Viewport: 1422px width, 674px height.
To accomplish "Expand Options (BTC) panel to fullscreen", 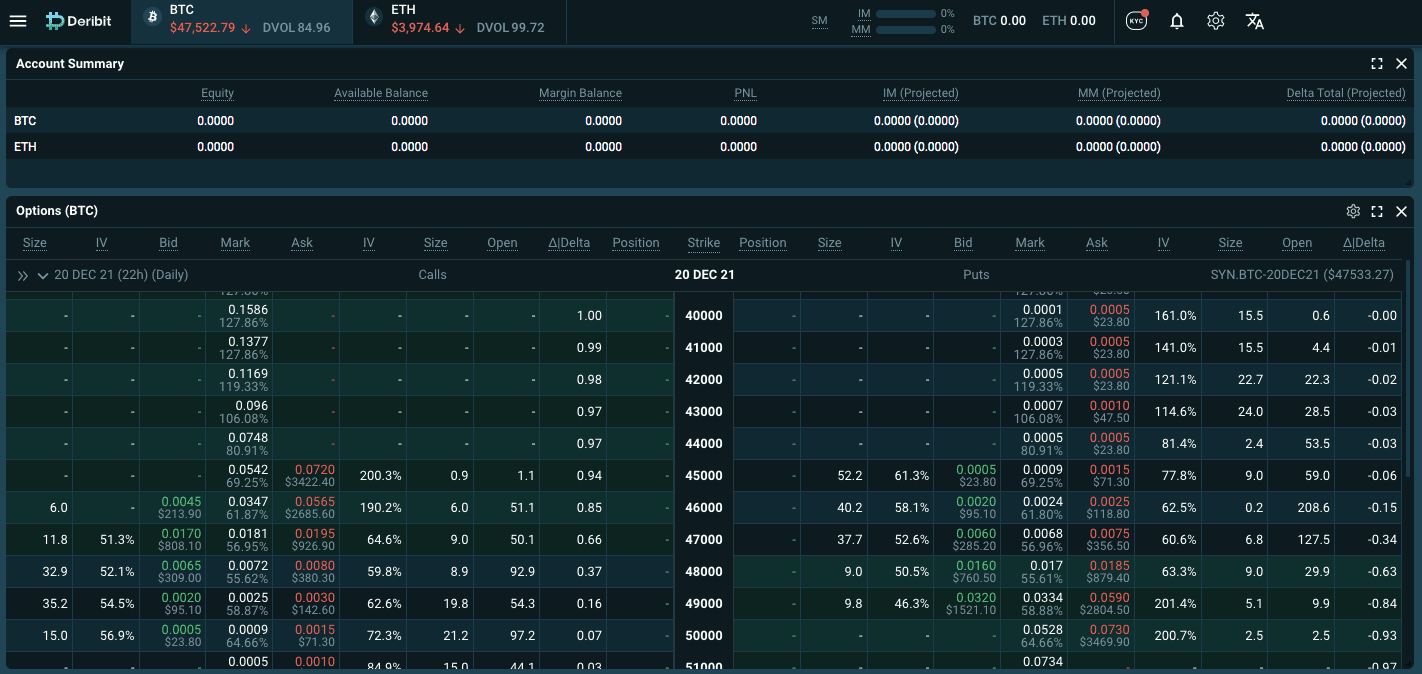I will (x=1377, y=212).
